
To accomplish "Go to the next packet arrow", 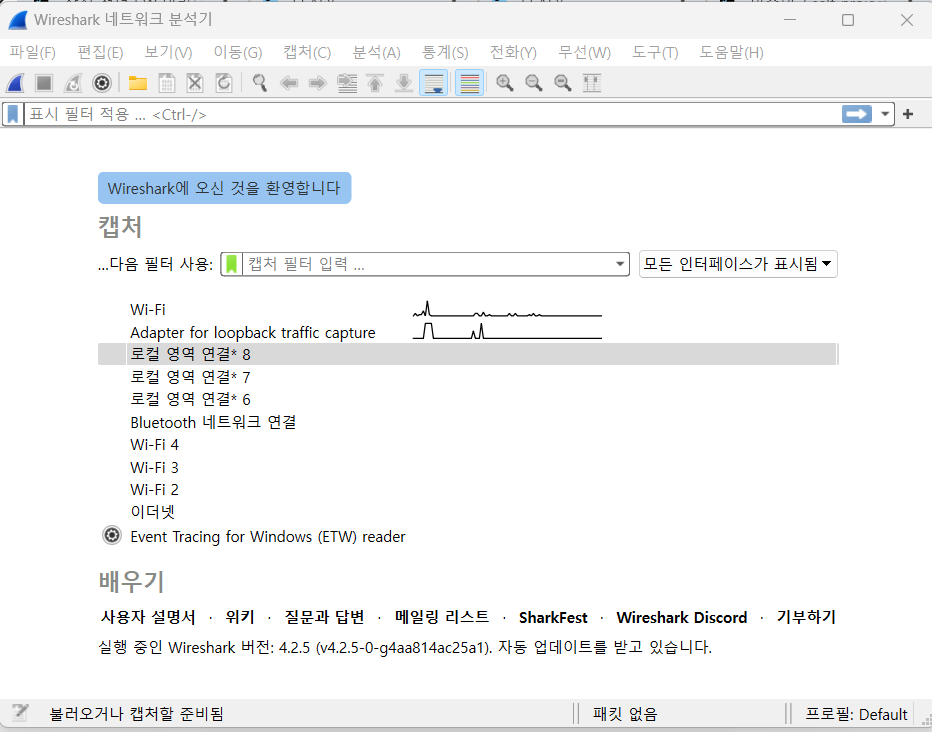I will [x=317, y=83].
